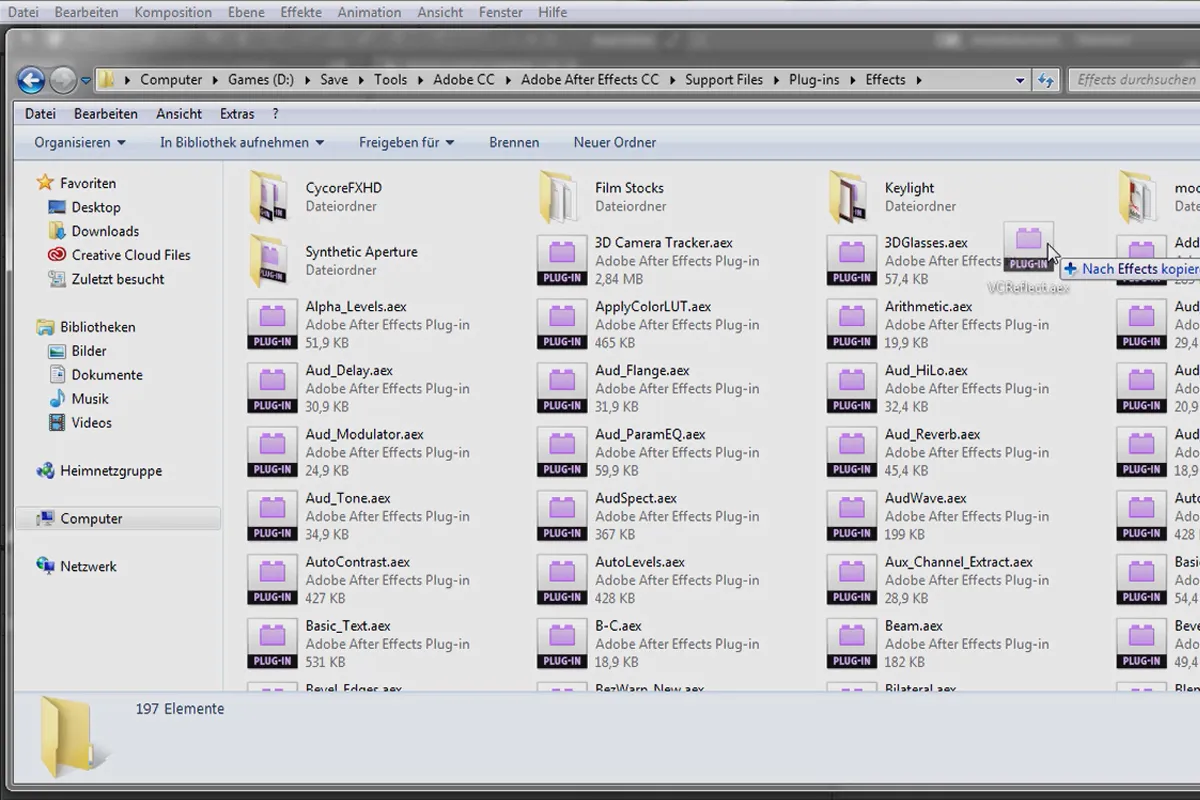
Task: Select the ApplyColorLUT.aex plug-in icon
Action: [x=562, y=325]
